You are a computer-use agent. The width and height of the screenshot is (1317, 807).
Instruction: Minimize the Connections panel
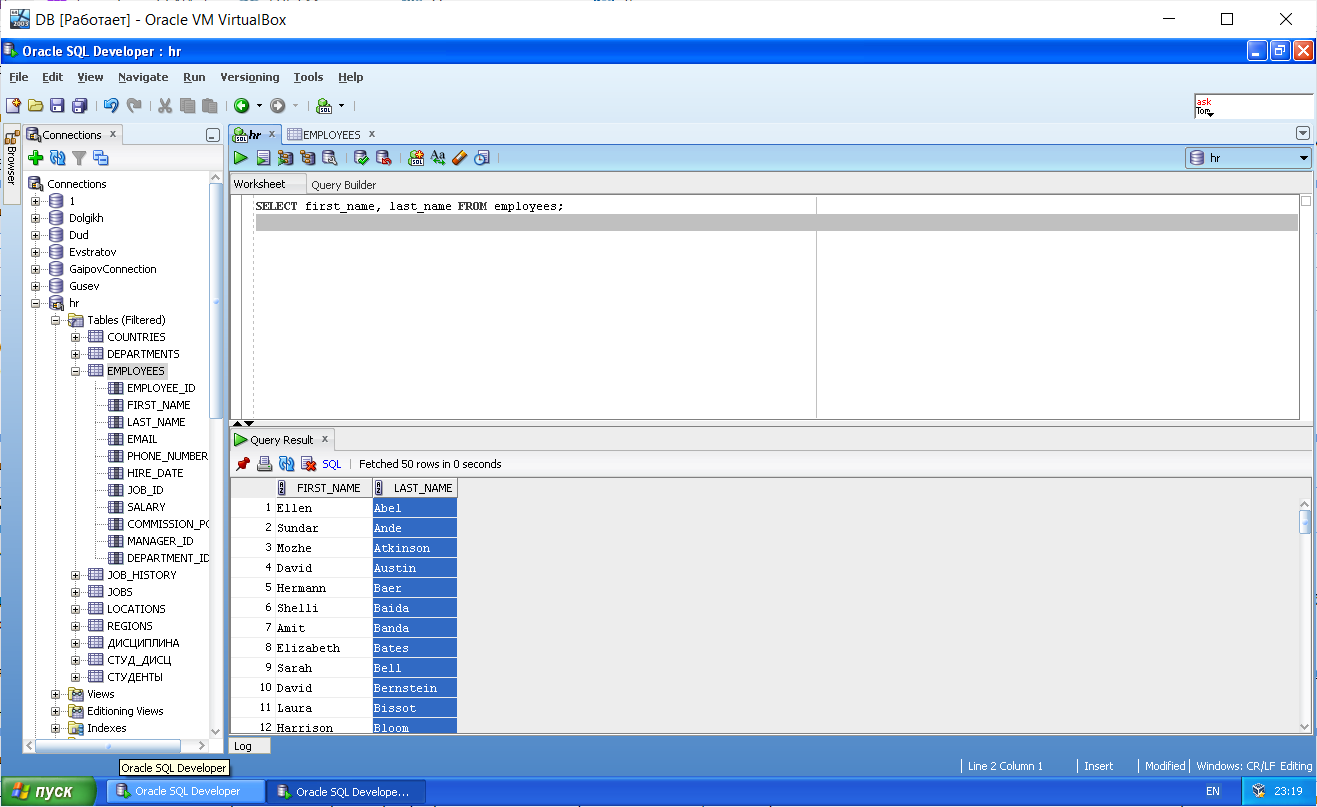(212, 135)
